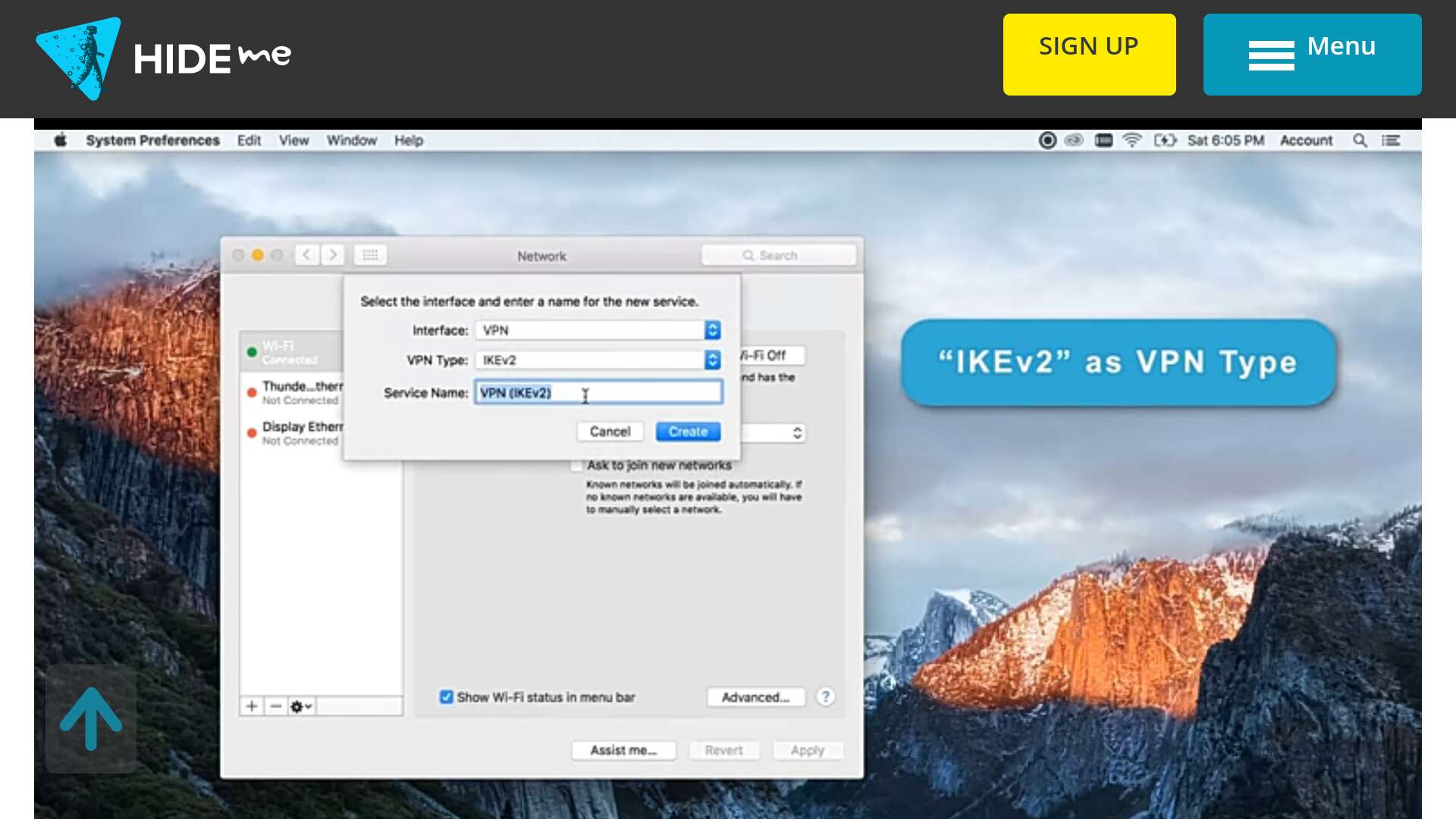Click the show-all grid icon in the Network toolbar

(370, 255)
